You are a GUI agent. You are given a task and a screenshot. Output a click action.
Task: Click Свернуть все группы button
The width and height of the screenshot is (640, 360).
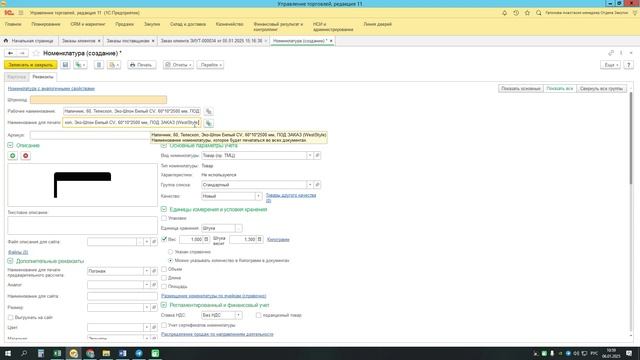[x=601, y=89]
